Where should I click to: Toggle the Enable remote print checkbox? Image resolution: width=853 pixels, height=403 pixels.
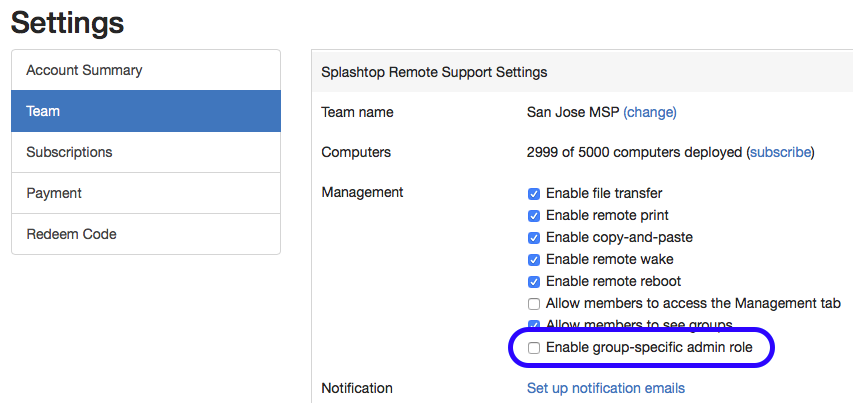point(534,216)
